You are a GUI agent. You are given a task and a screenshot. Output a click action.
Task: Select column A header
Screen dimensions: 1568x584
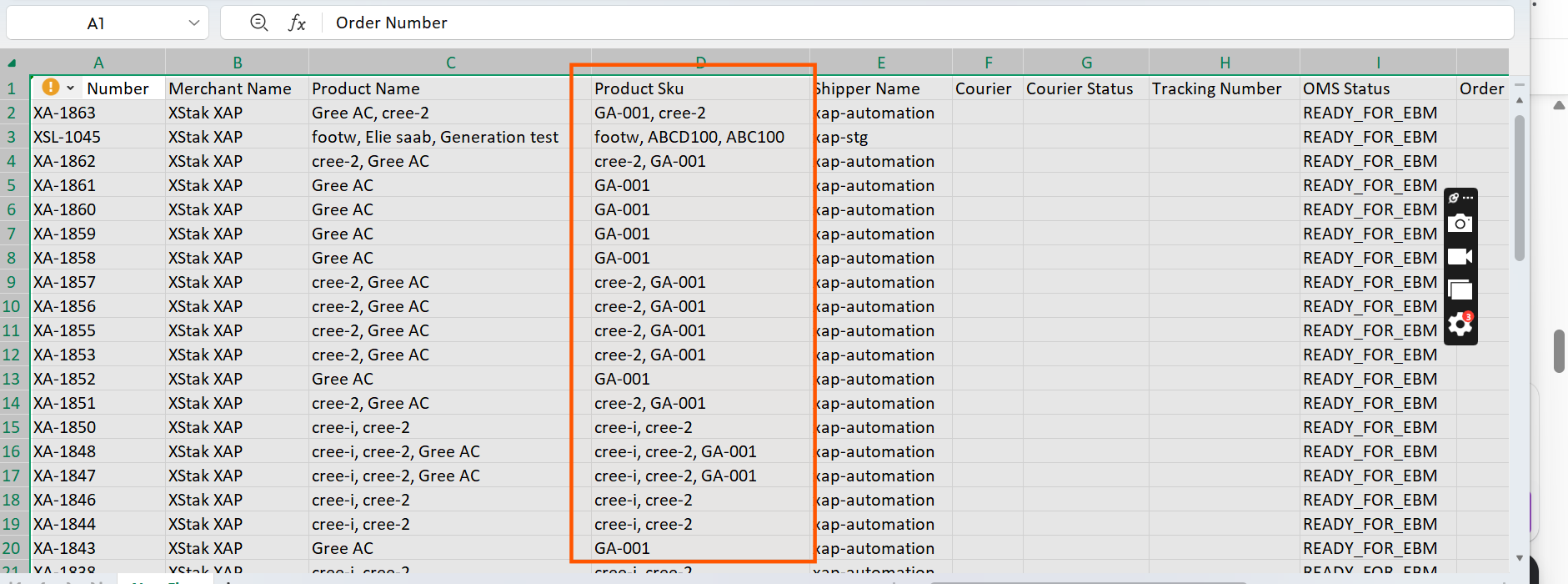click(98, 63)
